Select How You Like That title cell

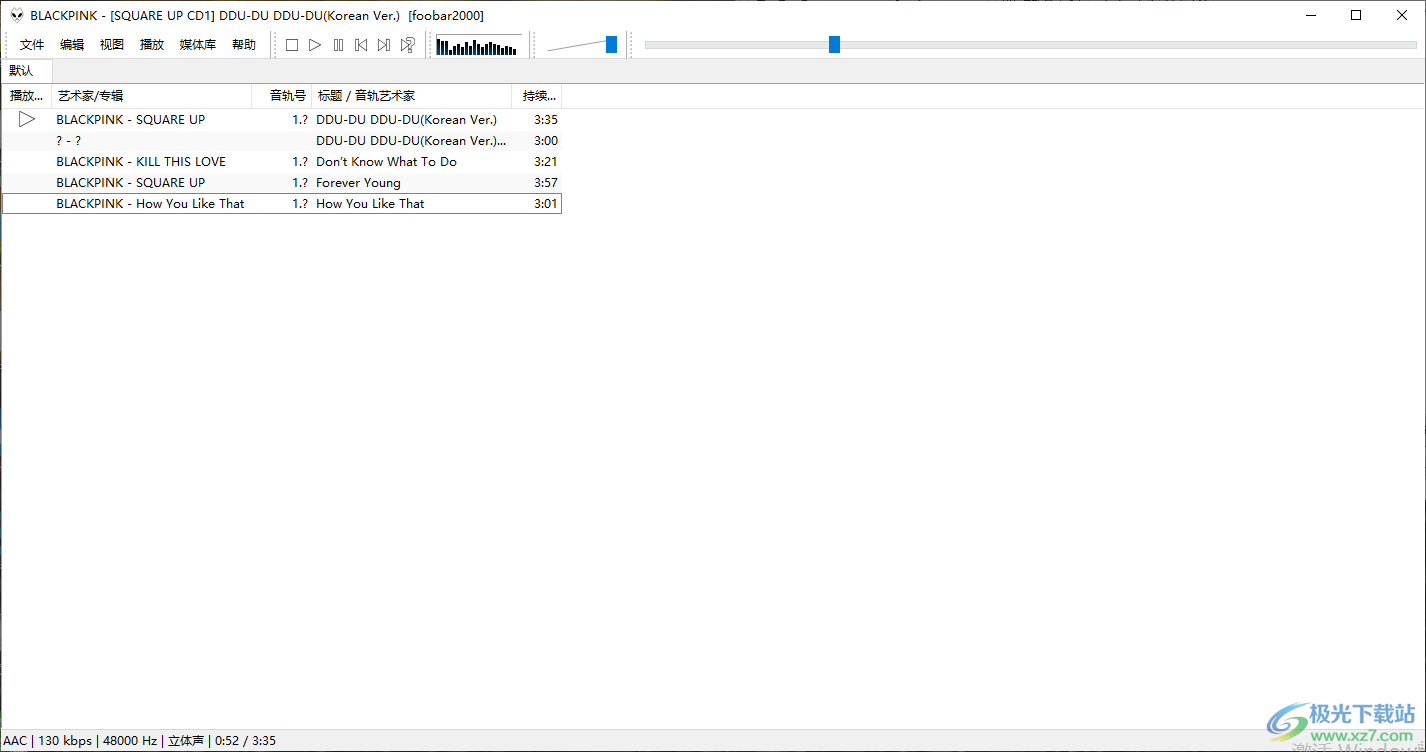[370, 203]
